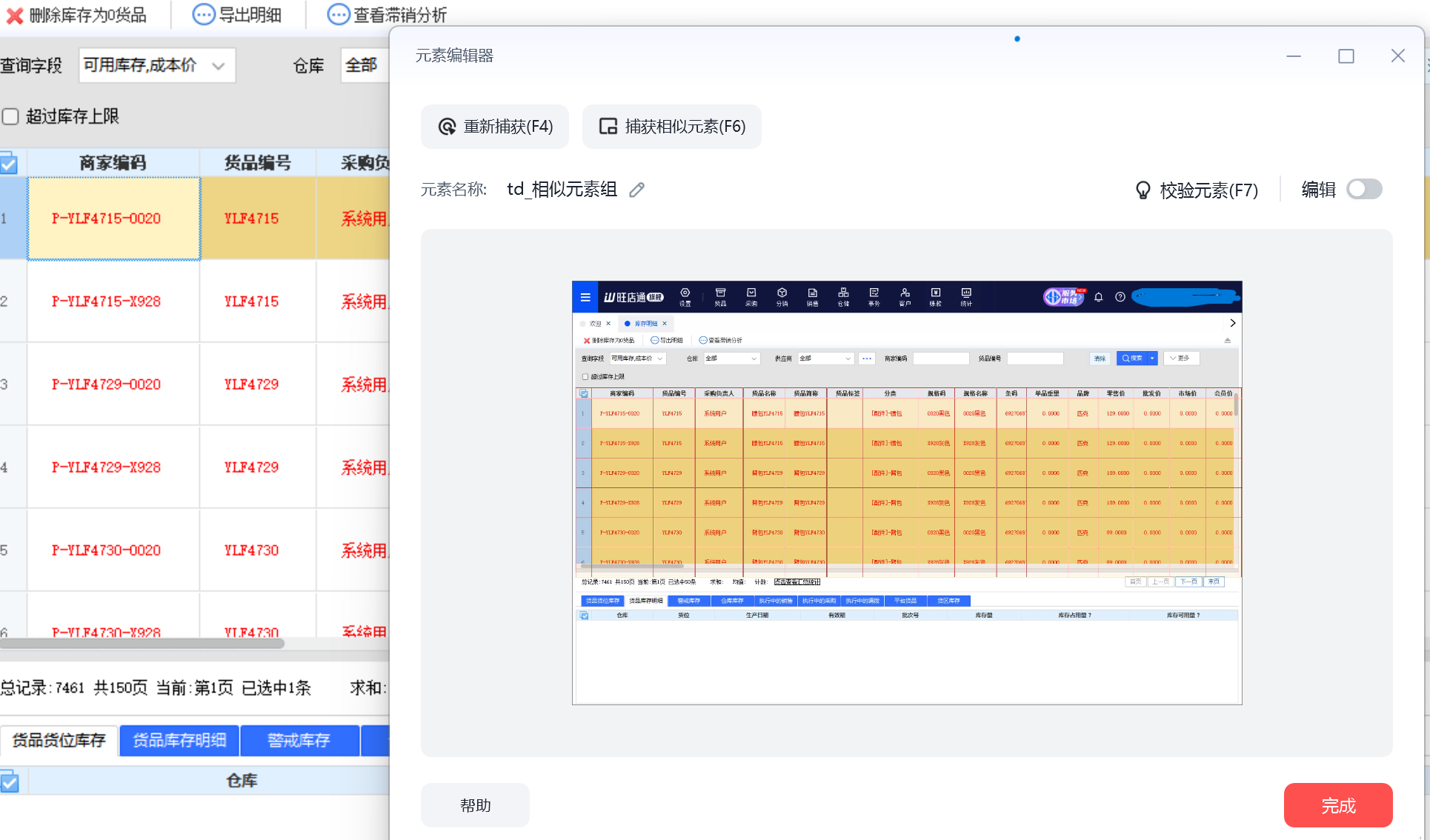Viewport: 1430px width, 840px height.
Task: Click the captured screenshot preview thumbnail
Action: (906, 493)
